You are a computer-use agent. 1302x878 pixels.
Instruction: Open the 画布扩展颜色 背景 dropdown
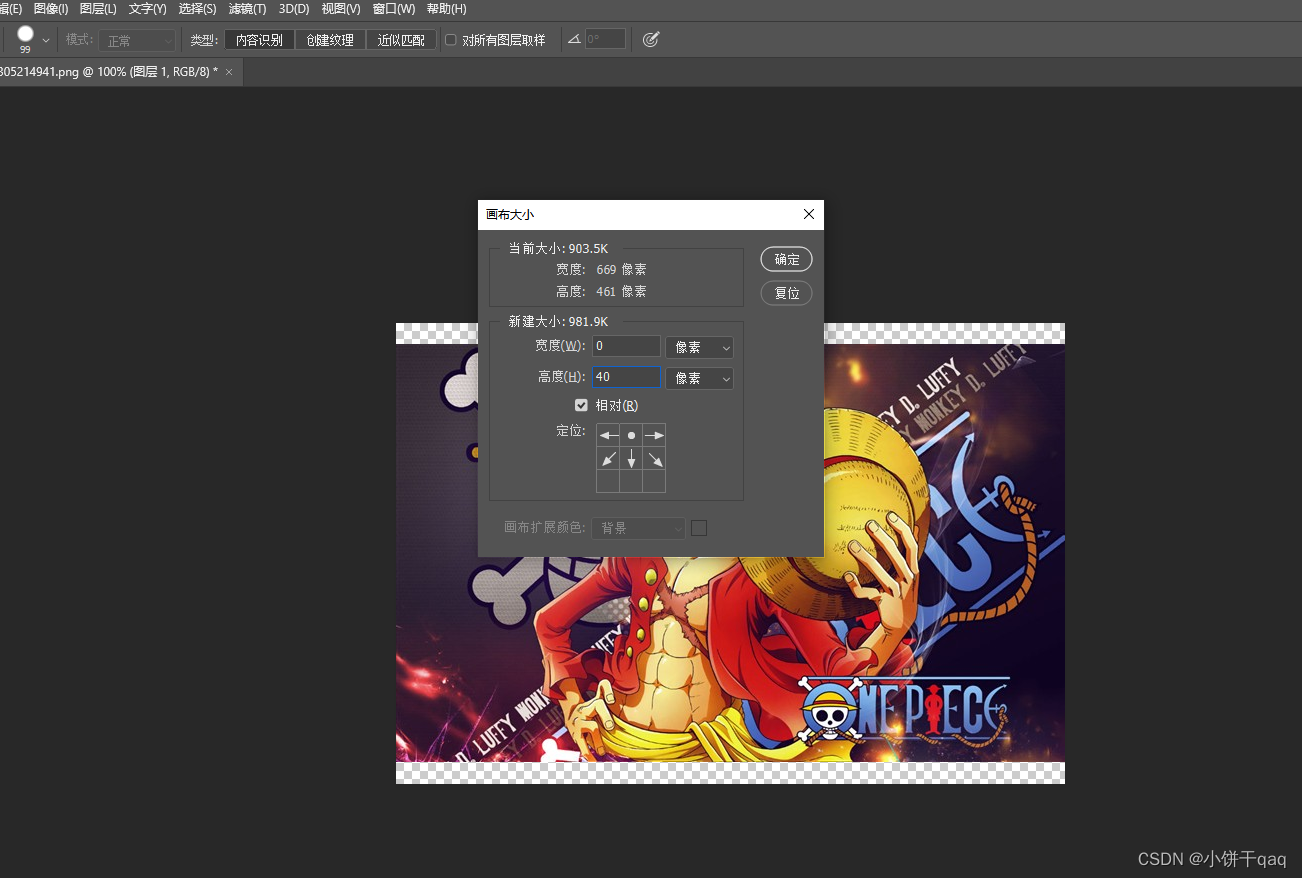(638, 528)
